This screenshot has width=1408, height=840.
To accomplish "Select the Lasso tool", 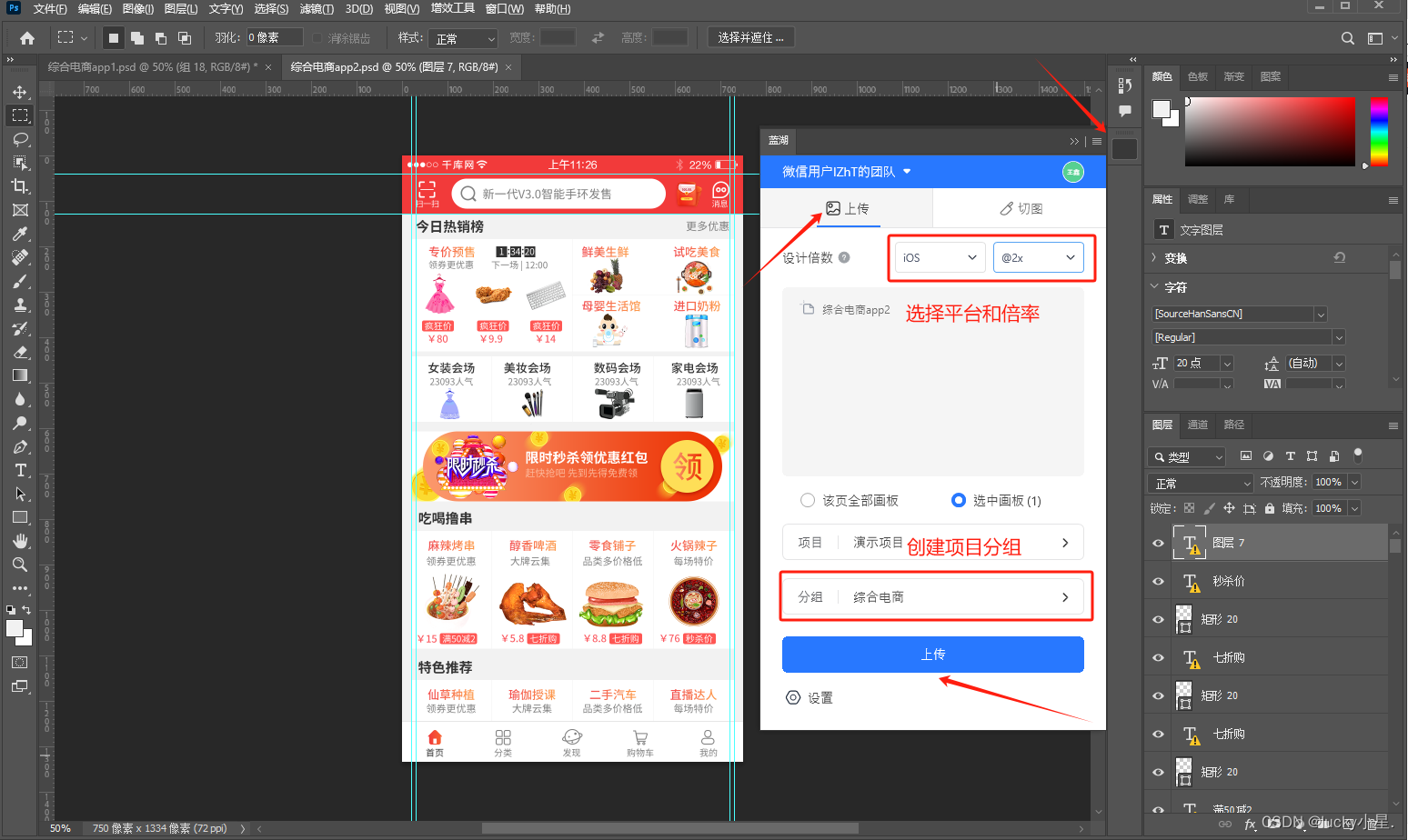I will 20,139.
